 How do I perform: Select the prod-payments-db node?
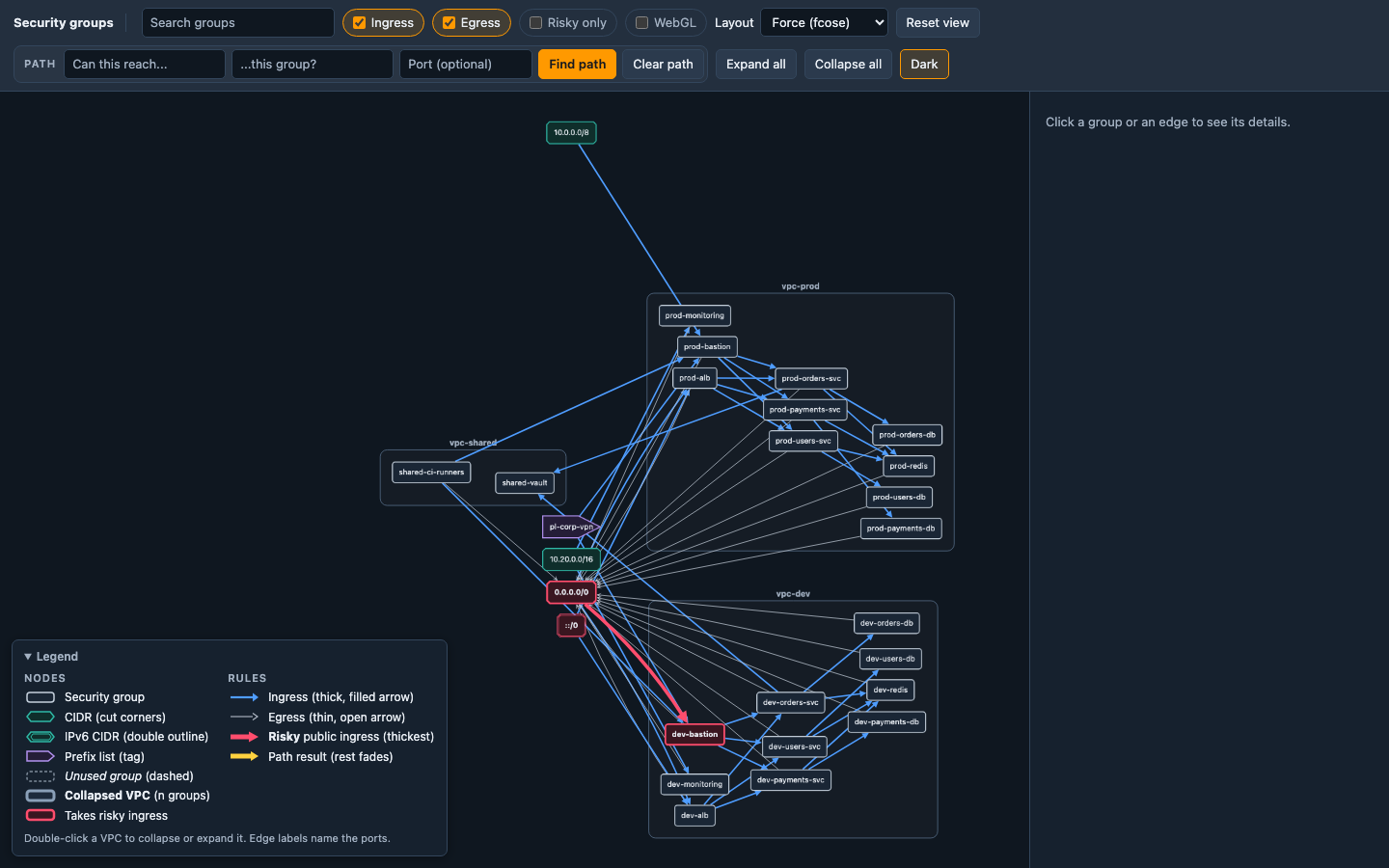pos(901,529)
